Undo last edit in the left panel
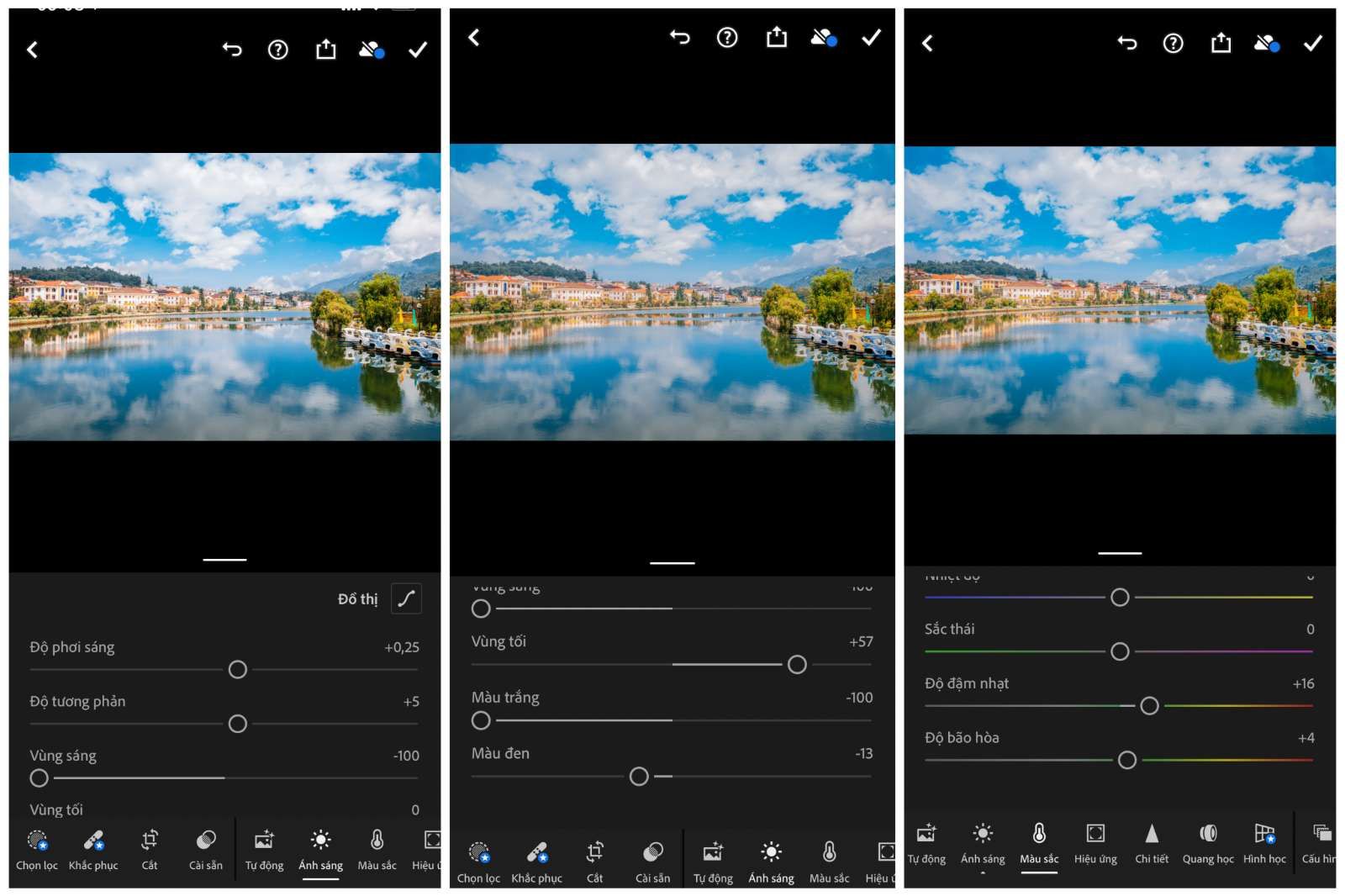The image size is (1345, 896). pyautogui.click(x=232, y=50)
